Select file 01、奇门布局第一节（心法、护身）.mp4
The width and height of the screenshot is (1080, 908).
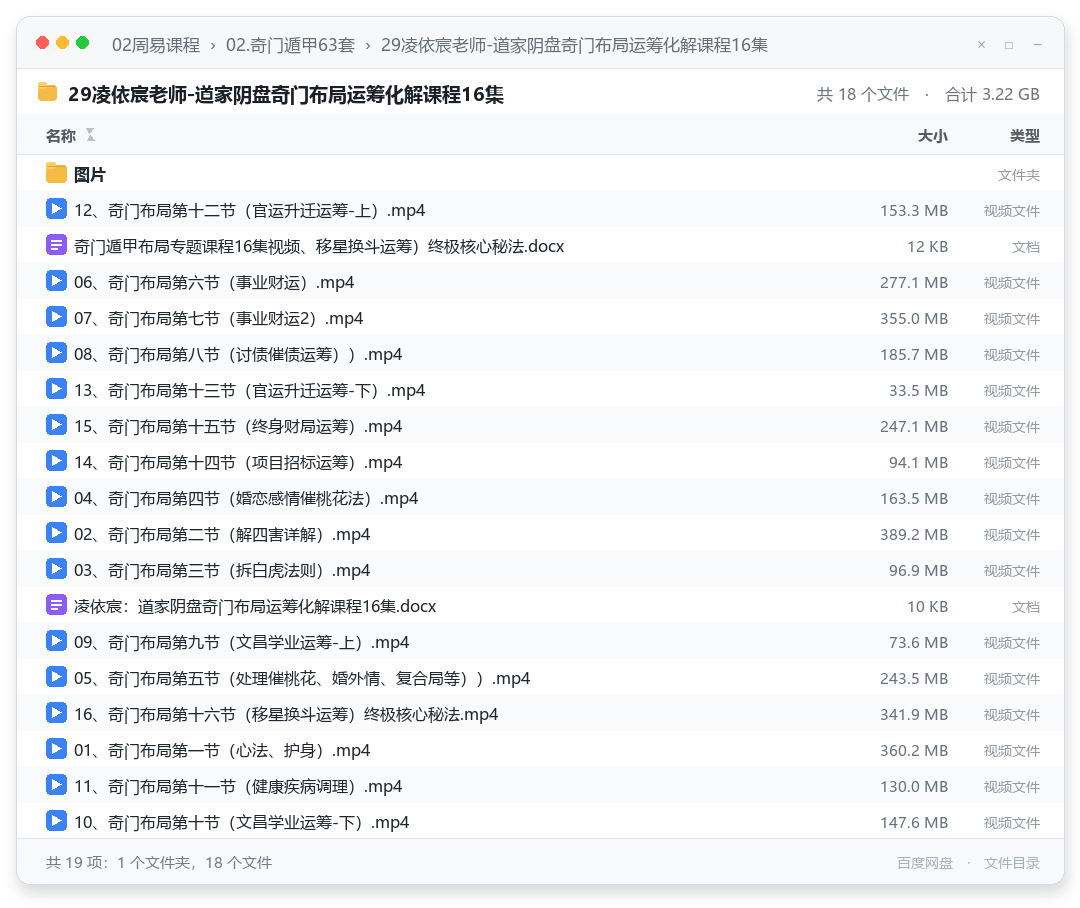click(222, 751)
